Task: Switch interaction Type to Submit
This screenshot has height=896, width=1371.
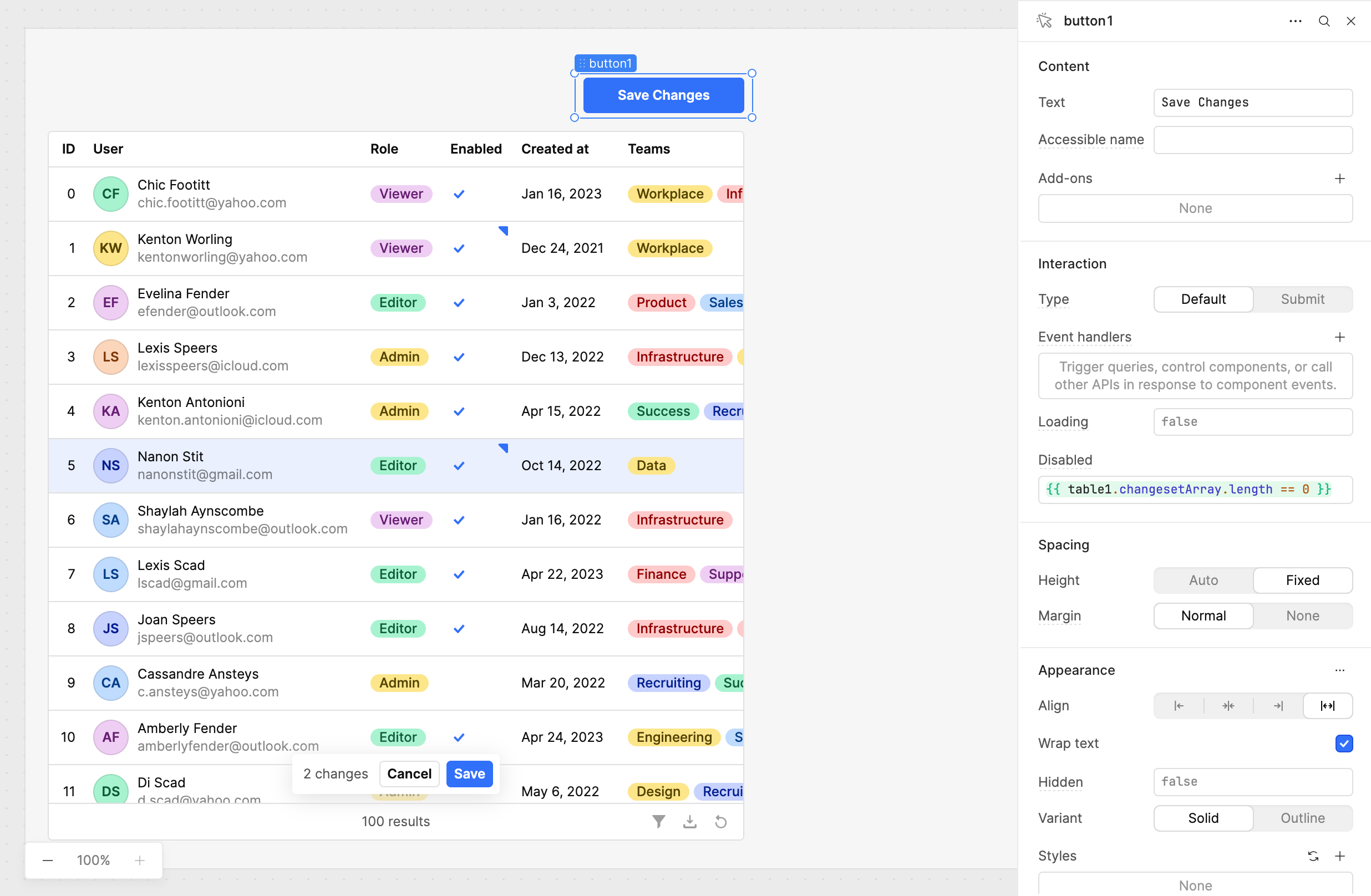Action: [1302, 299]
